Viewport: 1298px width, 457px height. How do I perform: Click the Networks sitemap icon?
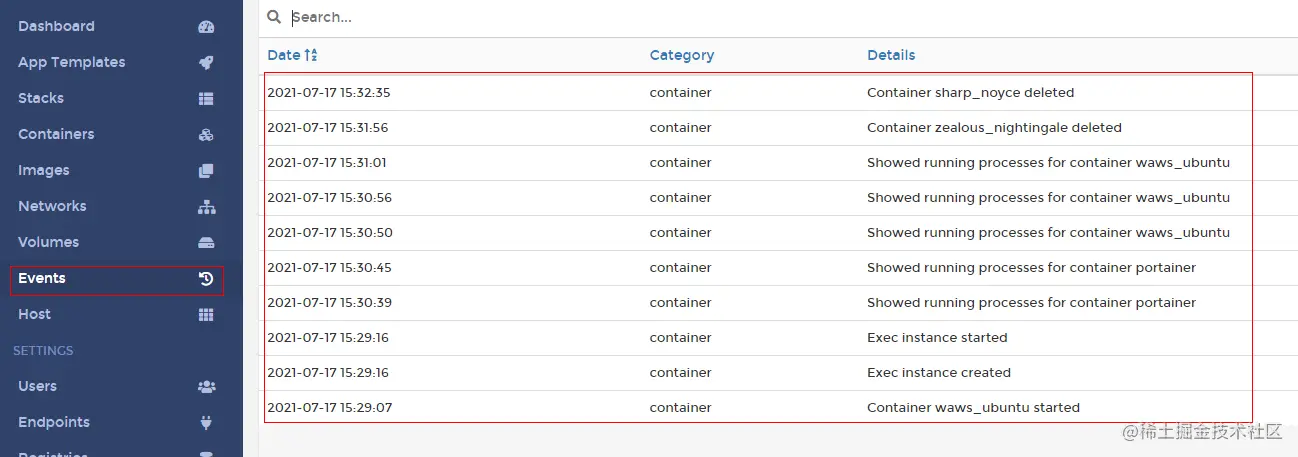coord(206,207)
